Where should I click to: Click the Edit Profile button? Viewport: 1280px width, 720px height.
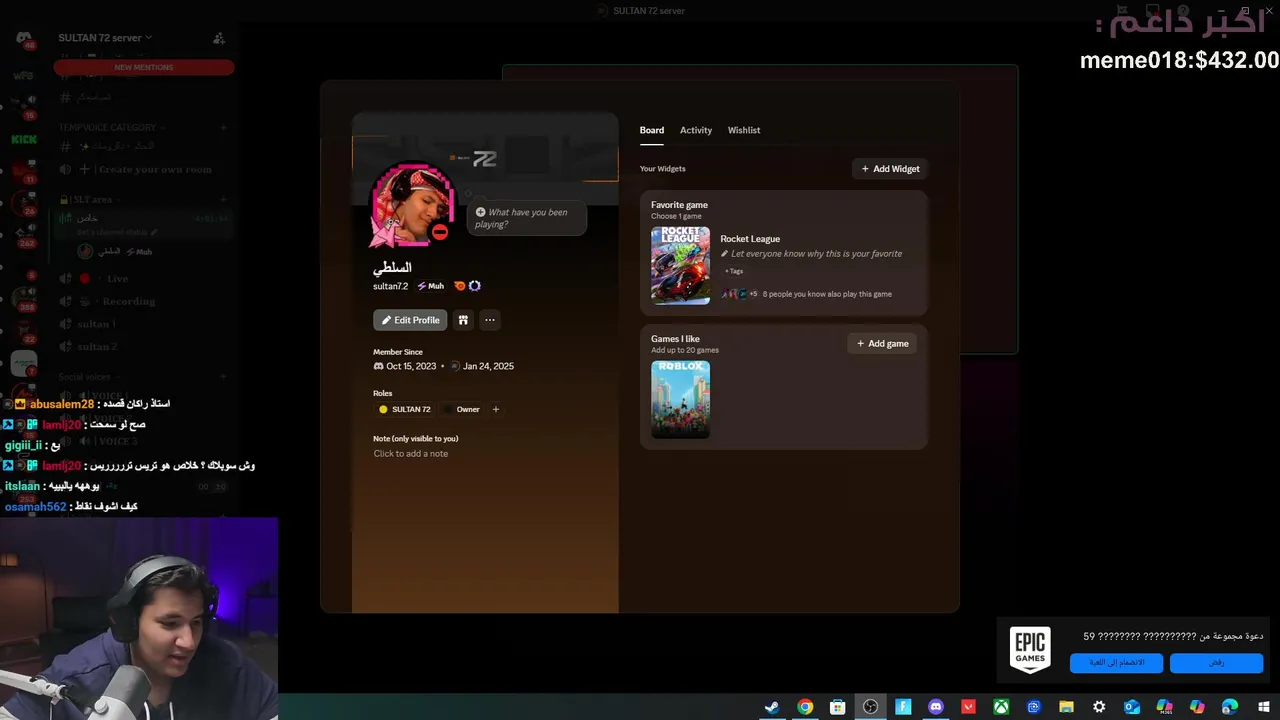(410, 320)
